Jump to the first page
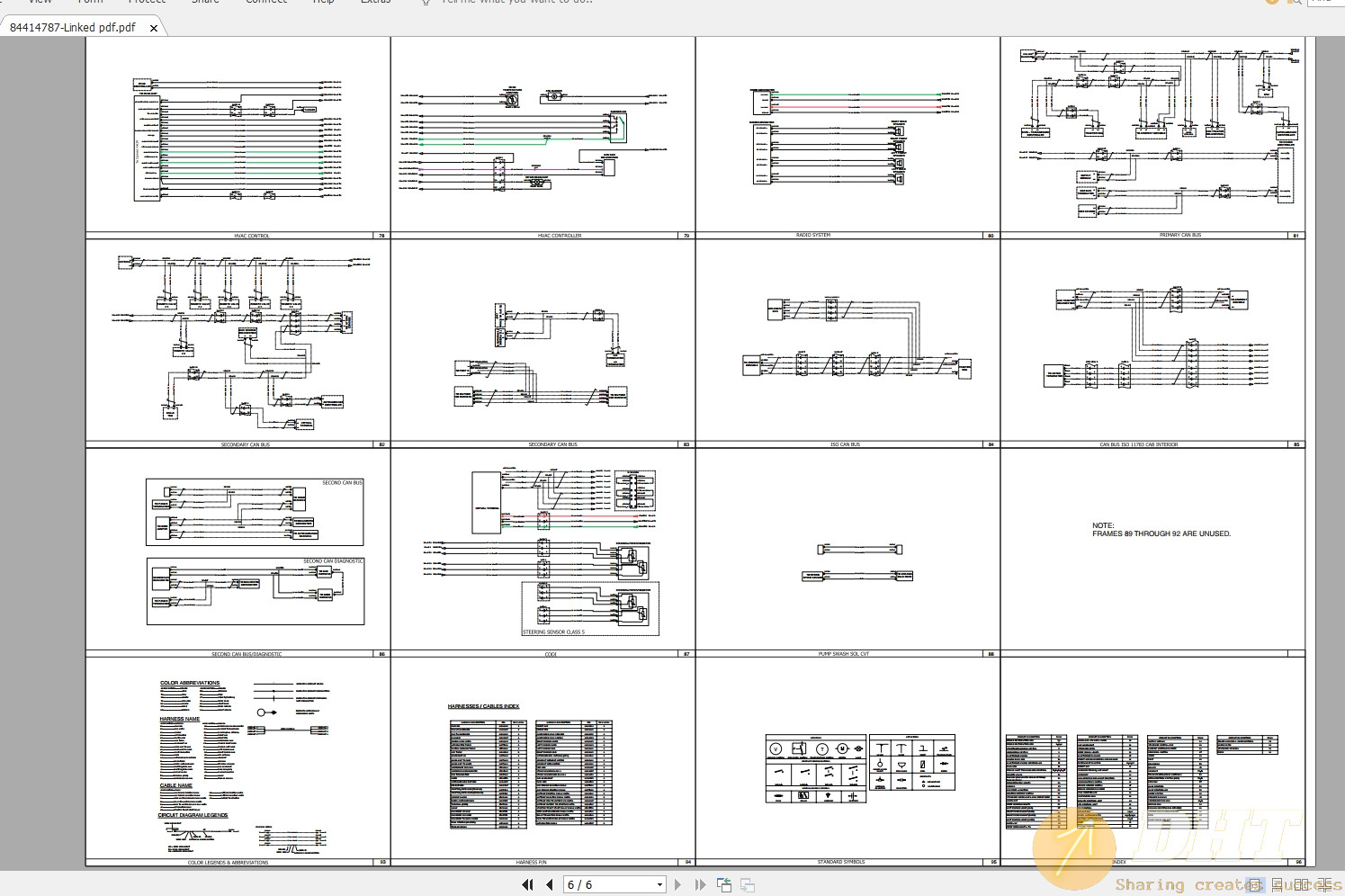The image size is (1345, 896). click(x=527, y=885)
